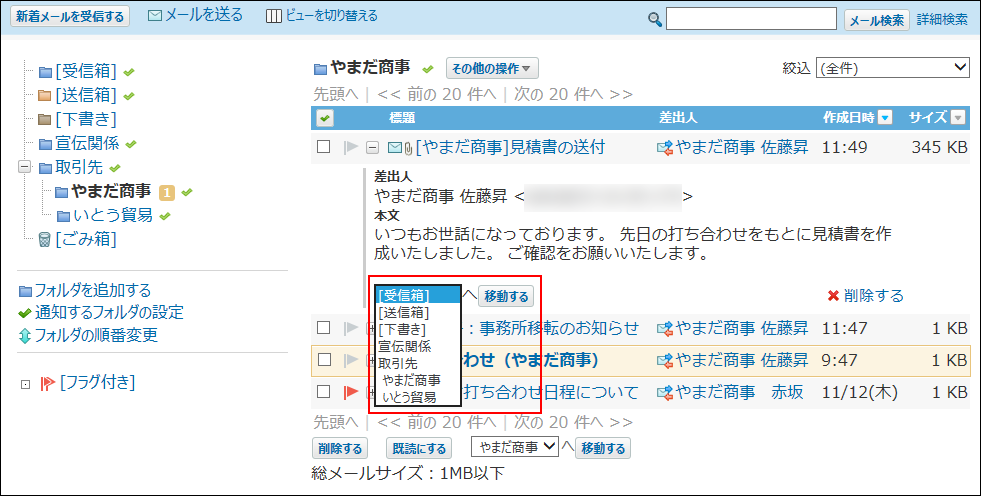The width and height of the screenshot is (981, 496).
Task: Click the arrows icon beside フォルダの順番変更
Action: tap(24, 335)
